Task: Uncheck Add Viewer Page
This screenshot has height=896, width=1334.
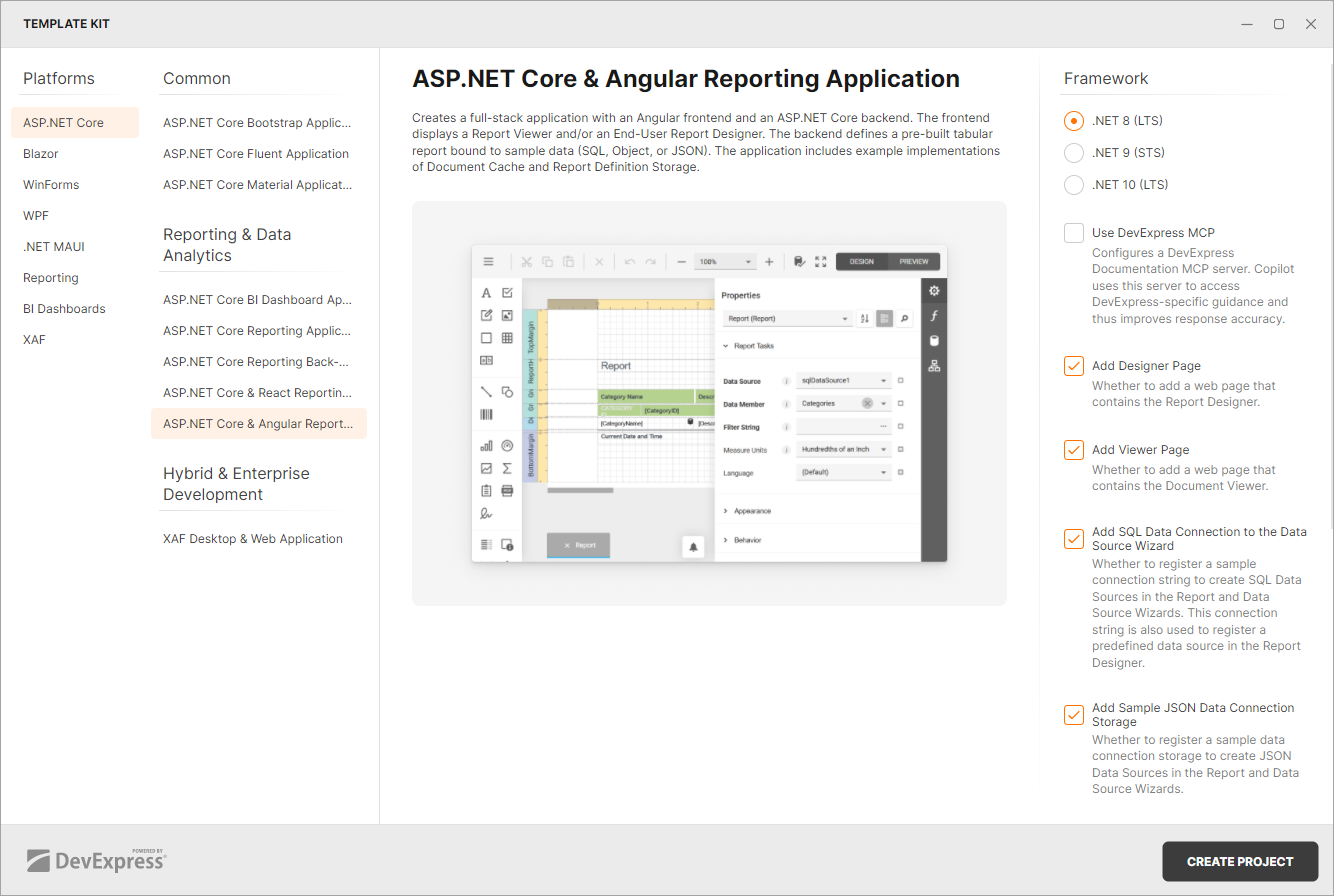Action: [1073, 450]
